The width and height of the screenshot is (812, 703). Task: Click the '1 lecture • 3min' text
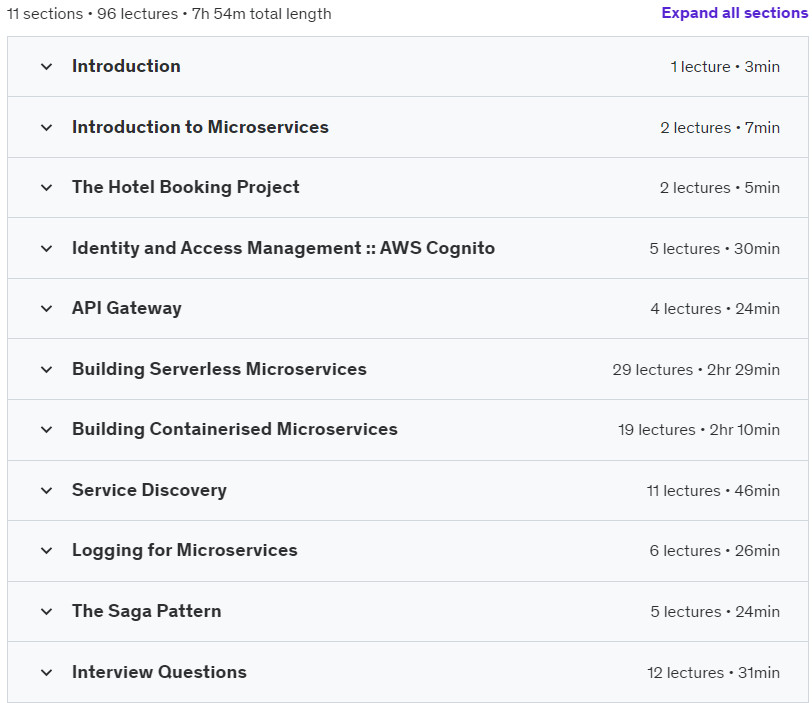(x=725, y=67)
